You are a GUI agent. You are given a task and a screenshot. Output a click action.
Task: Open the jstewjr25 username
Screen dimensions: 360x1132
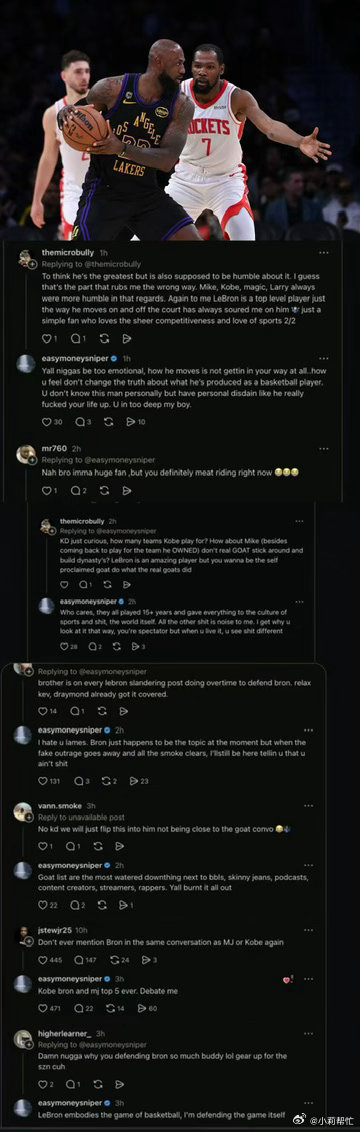pos(56,931)
